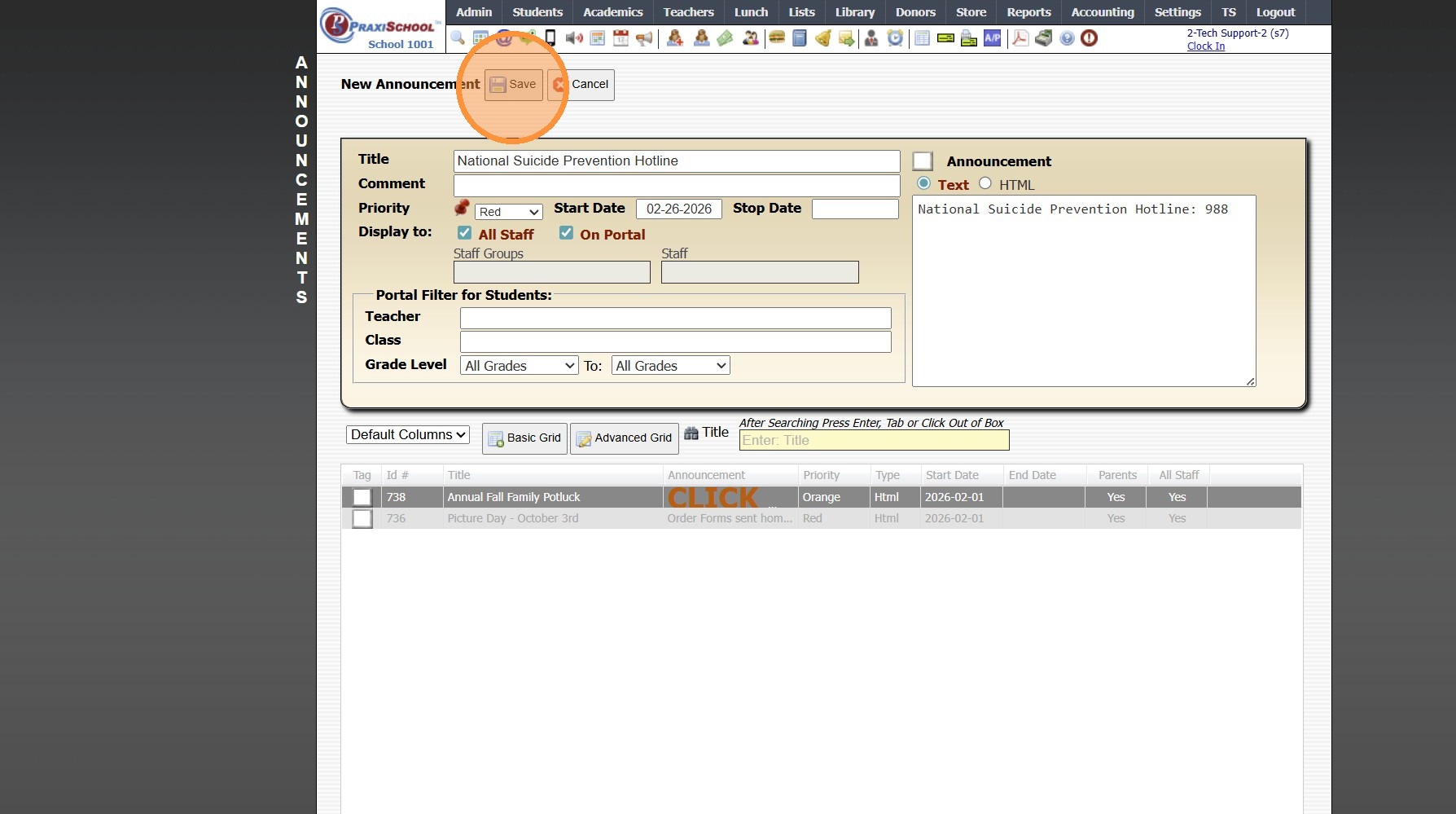
Task: Click the PDF document icon
Action: point(1020,37)
